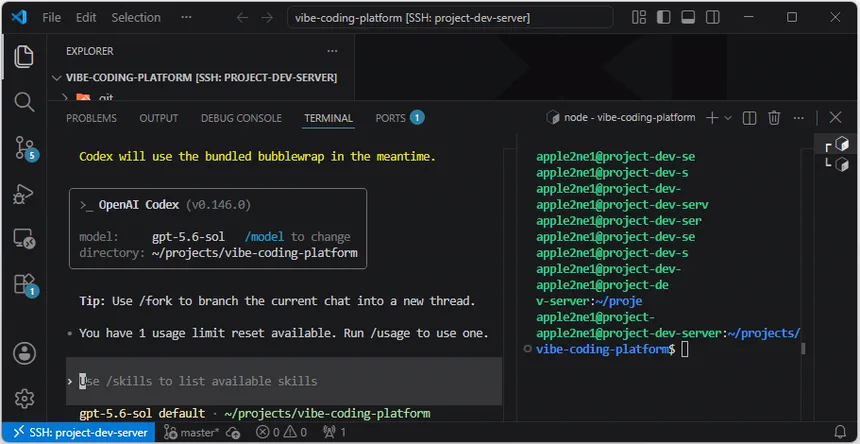Screen dimensions: 860x444
Task: Collapse VIBE-CODING-PLATFORM folder section
Action: click(201, 78)
